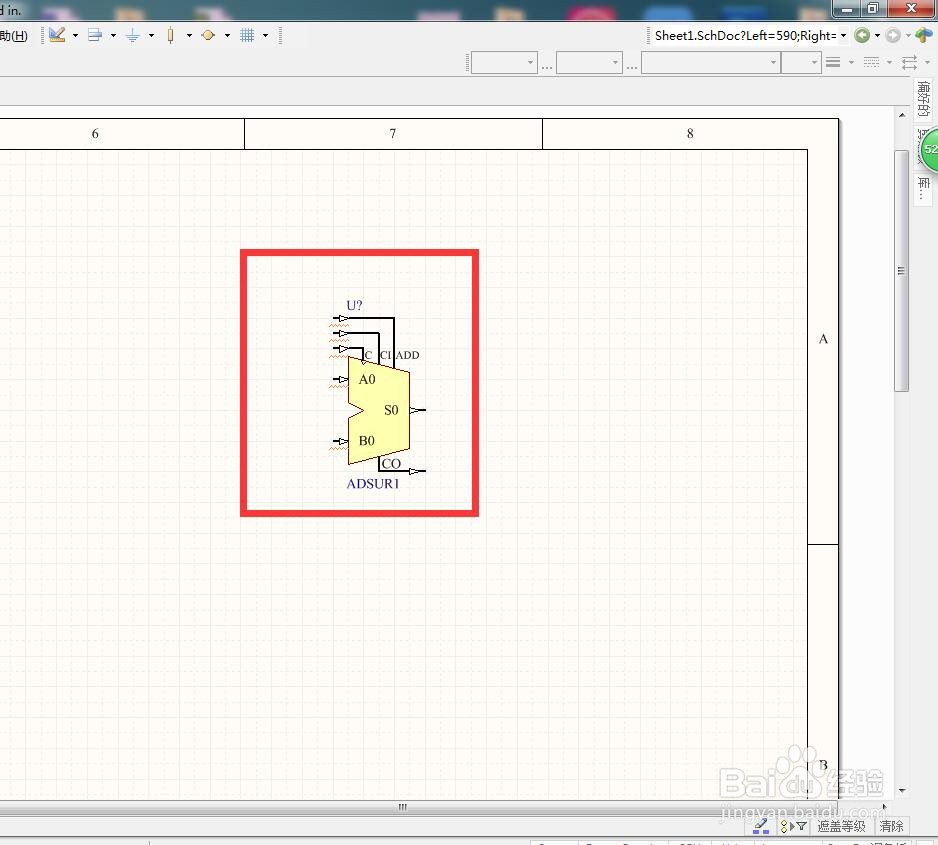Restore the window with the restore button

[872, 8]
